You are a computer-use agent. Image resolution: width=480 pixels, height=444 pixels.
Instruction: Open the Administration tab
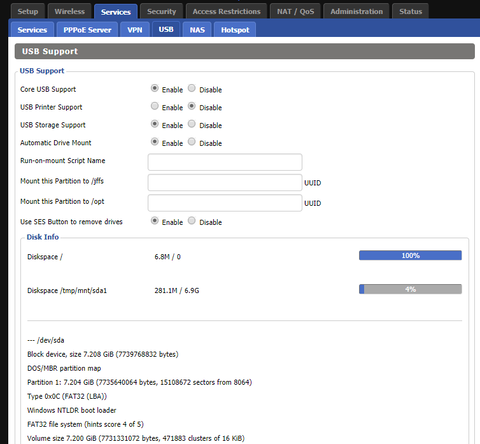pos(356,11)
